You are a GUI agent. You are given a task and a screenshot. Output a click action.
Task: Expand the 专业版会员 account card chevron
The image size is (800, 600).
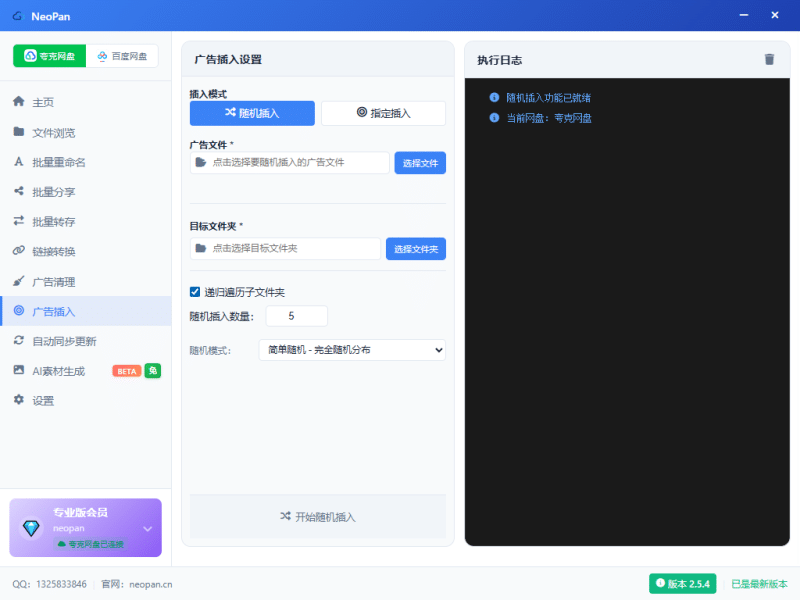(148, 528)
